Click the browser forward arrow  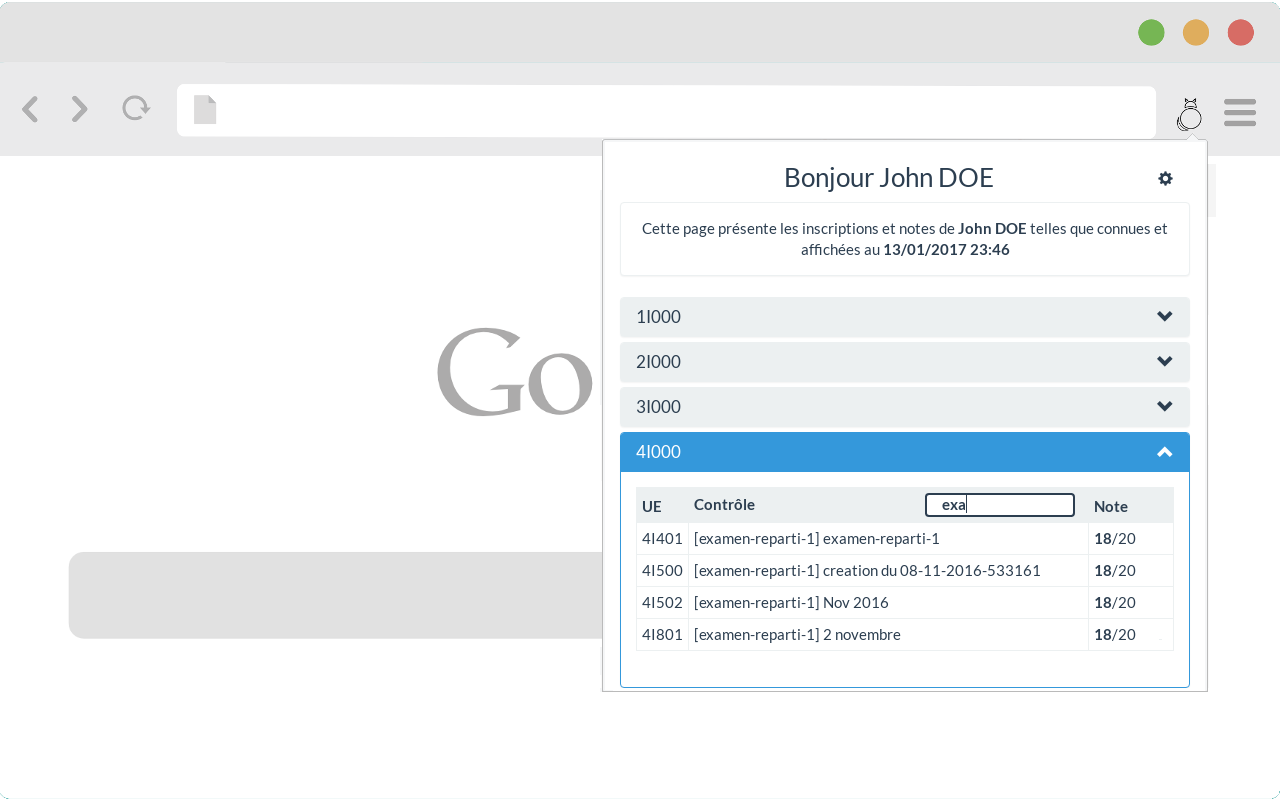[80, 109]
